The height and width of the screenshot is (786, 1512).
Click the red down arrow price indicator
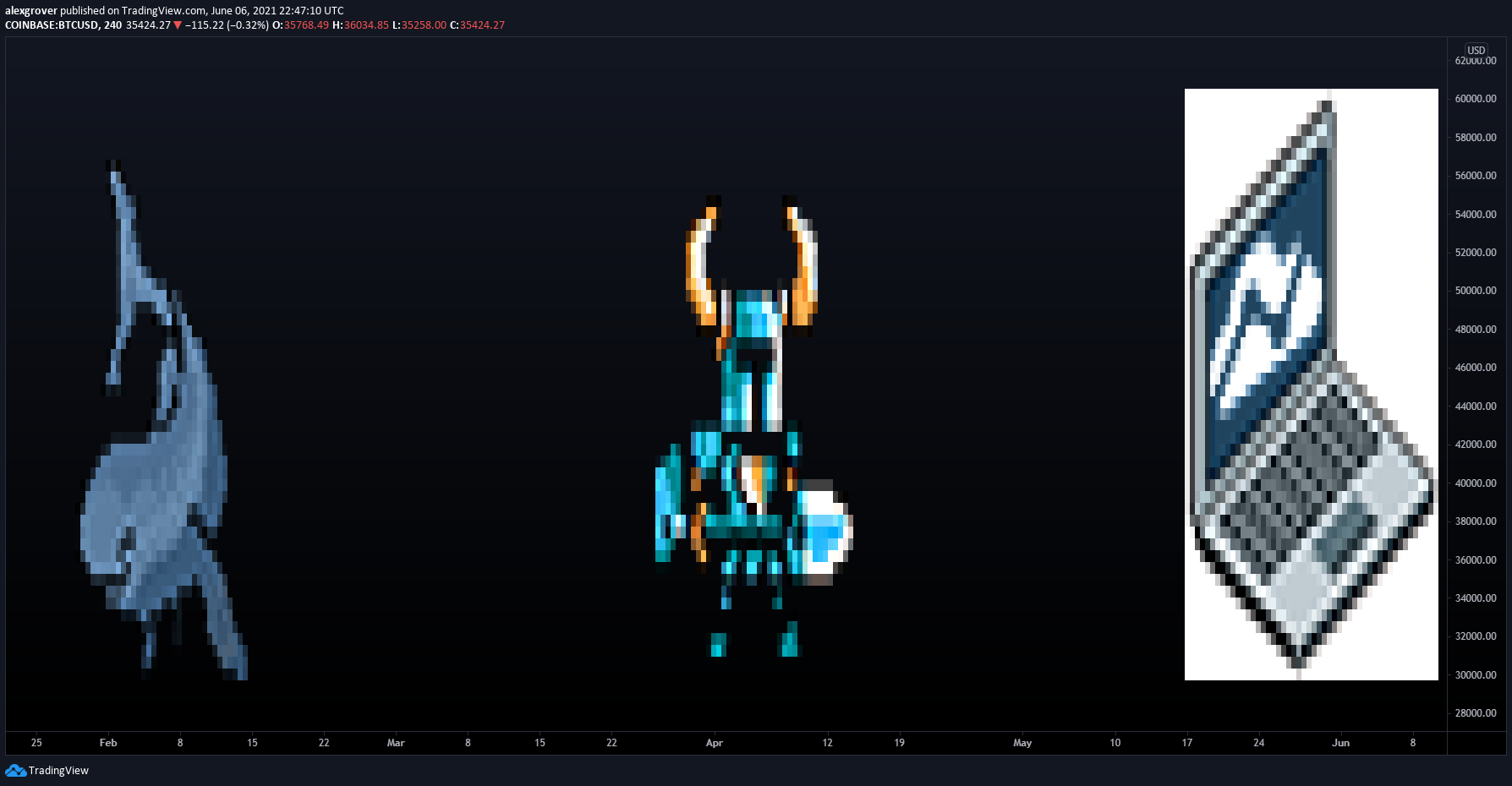178,25
